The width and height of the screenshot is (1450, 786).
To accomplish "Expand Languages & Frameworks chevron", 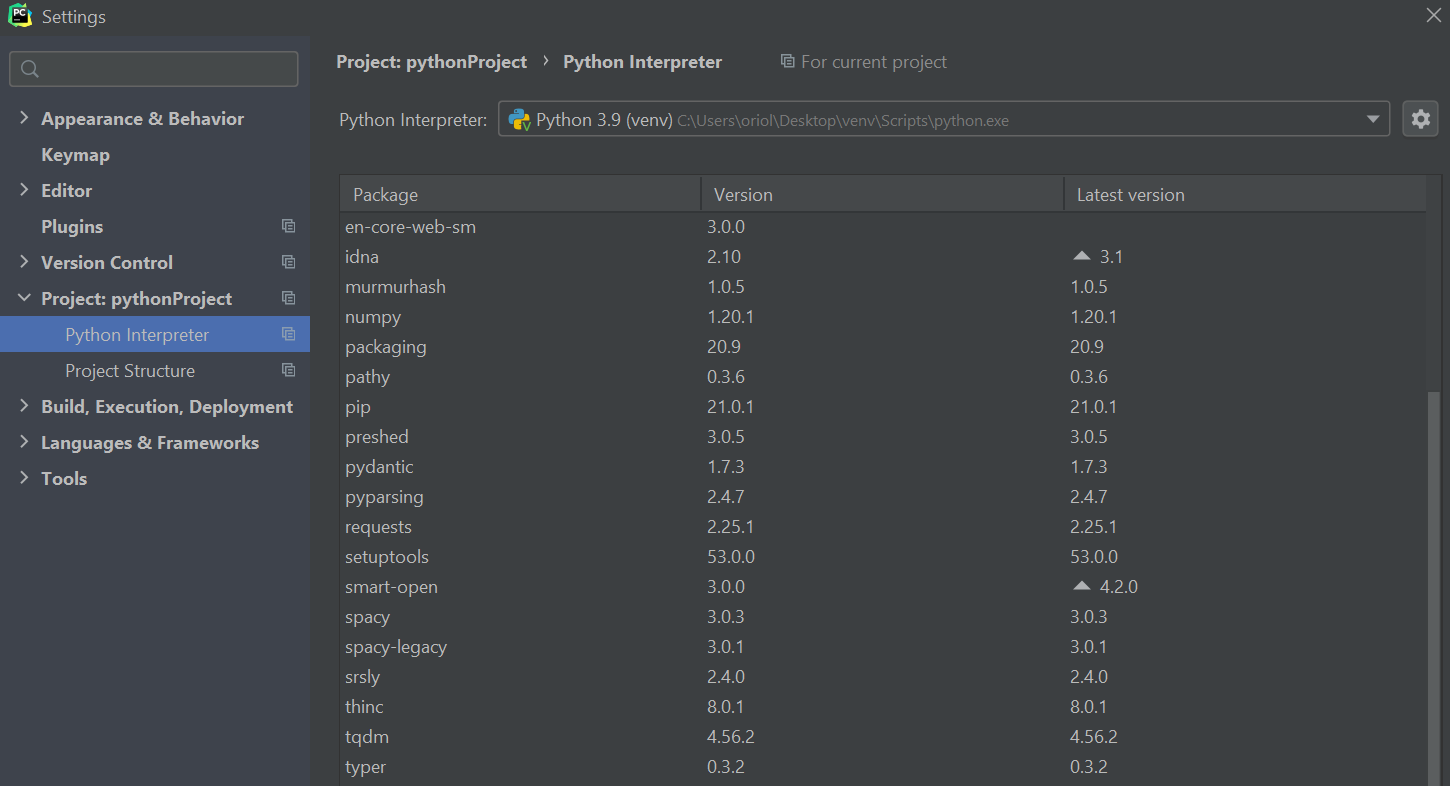I will [24, 442].
